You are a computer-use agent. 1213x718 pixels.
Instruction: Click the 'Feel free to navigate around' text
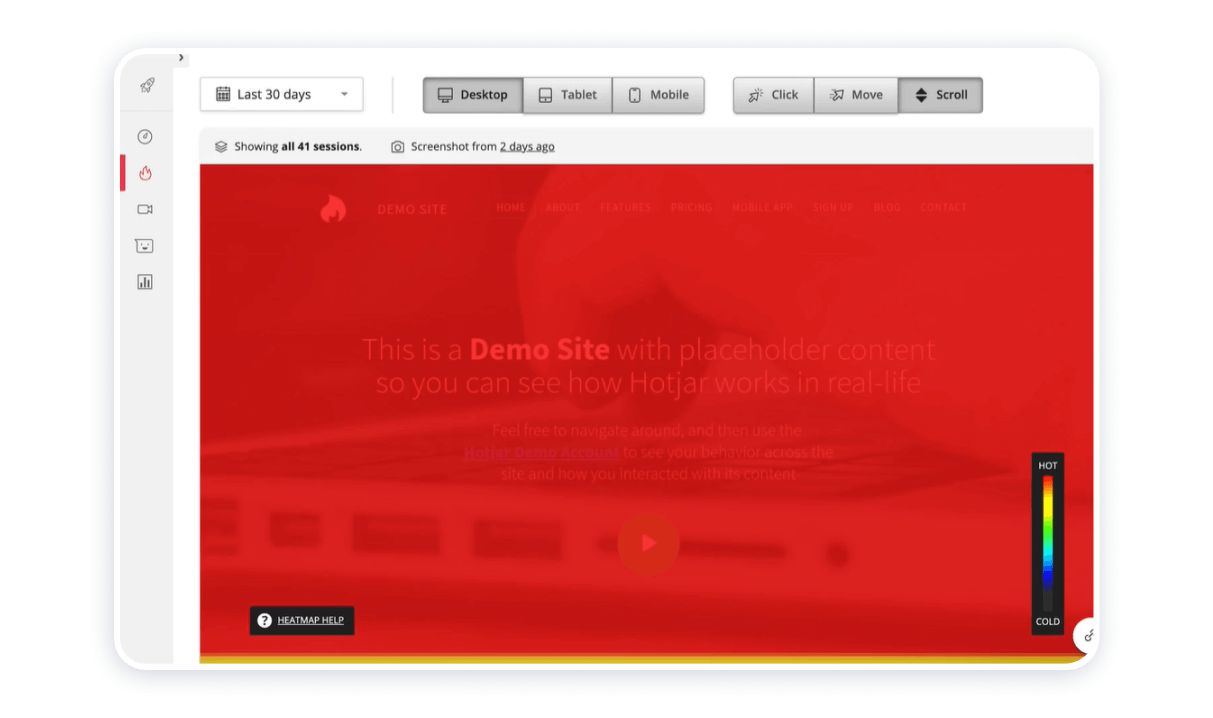(x=647, y=431)
